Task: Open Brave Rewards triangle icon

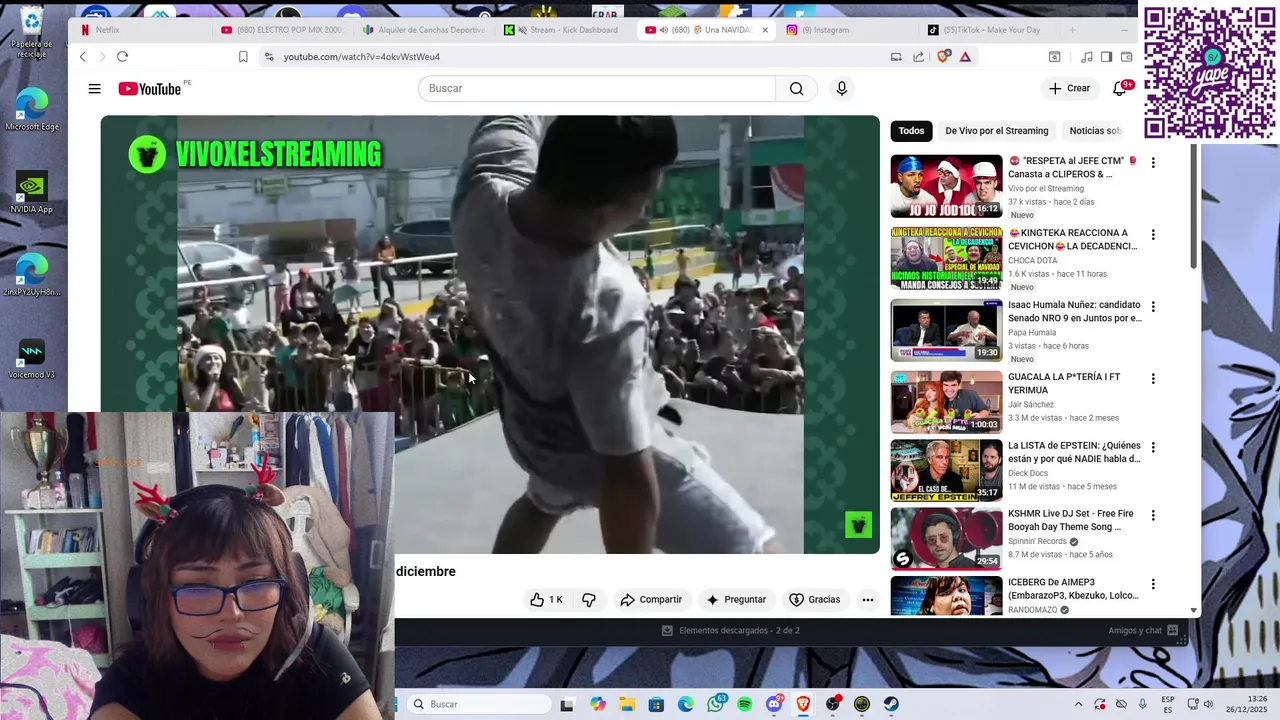Action: pos(965,57)
